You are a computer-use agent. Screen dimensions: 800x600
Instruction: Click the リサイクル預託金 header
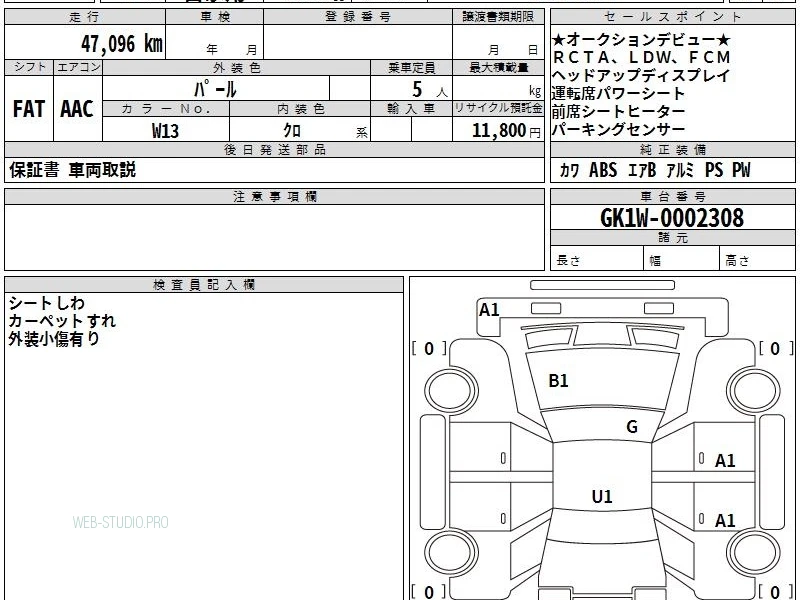click(498, 109)
